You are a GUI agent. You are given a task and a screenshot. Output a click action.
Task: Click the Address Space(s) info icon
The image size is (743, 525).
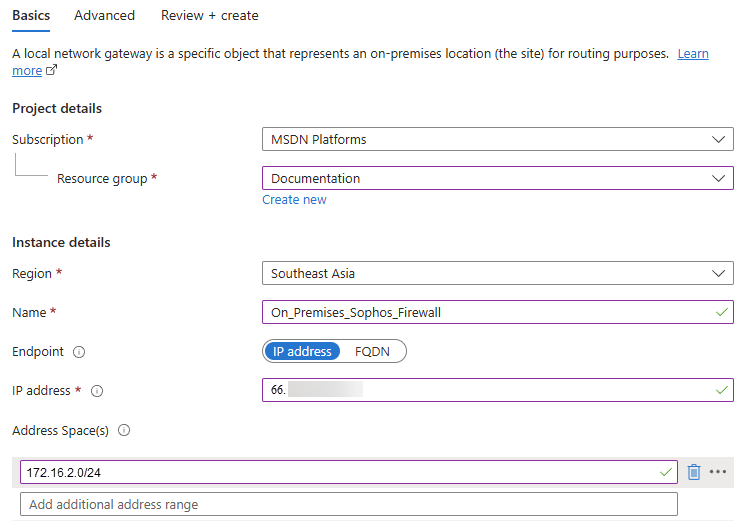124,431
